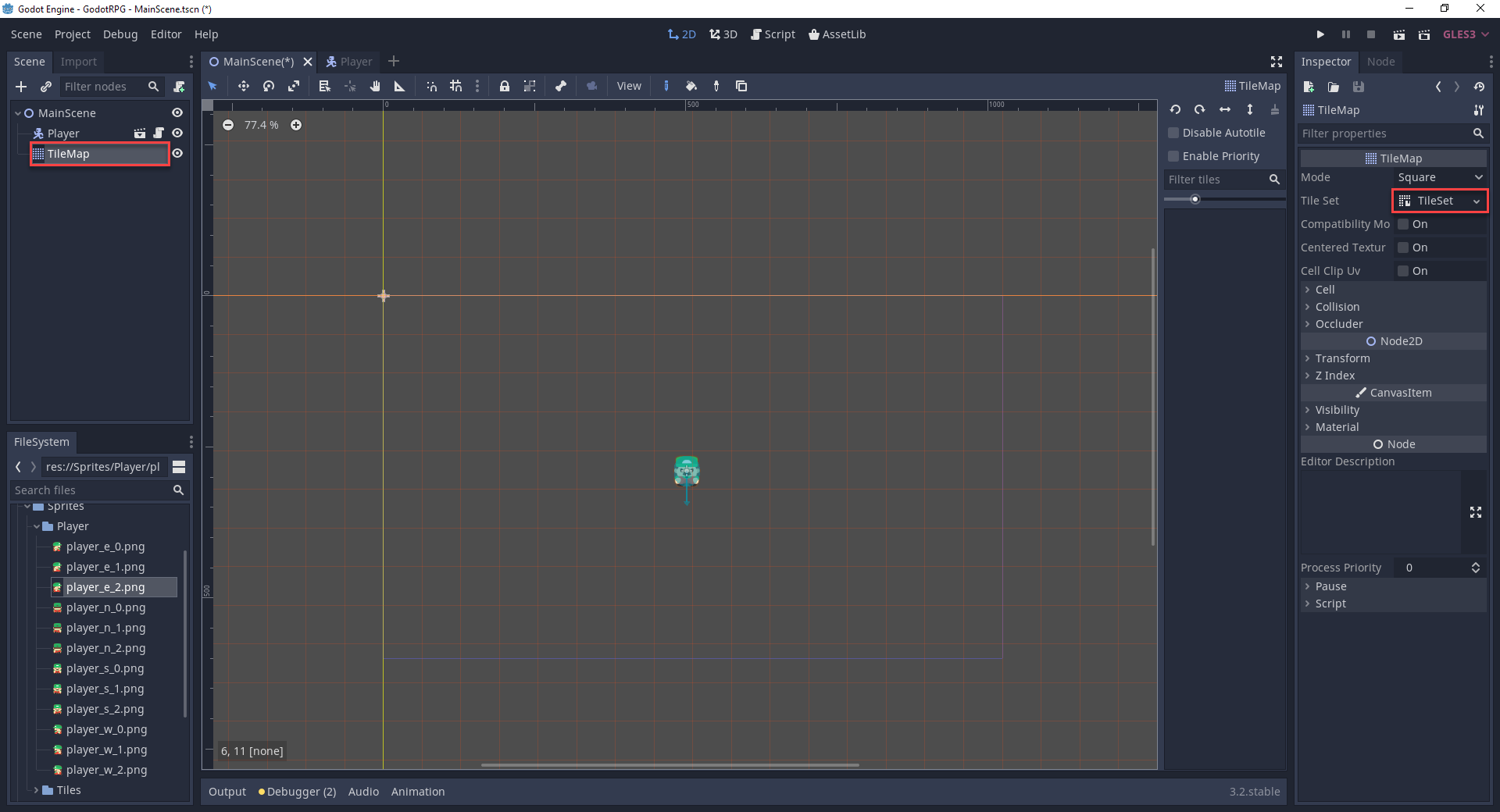
Task: Switch to the Import tab
Action: coord(79,62)
